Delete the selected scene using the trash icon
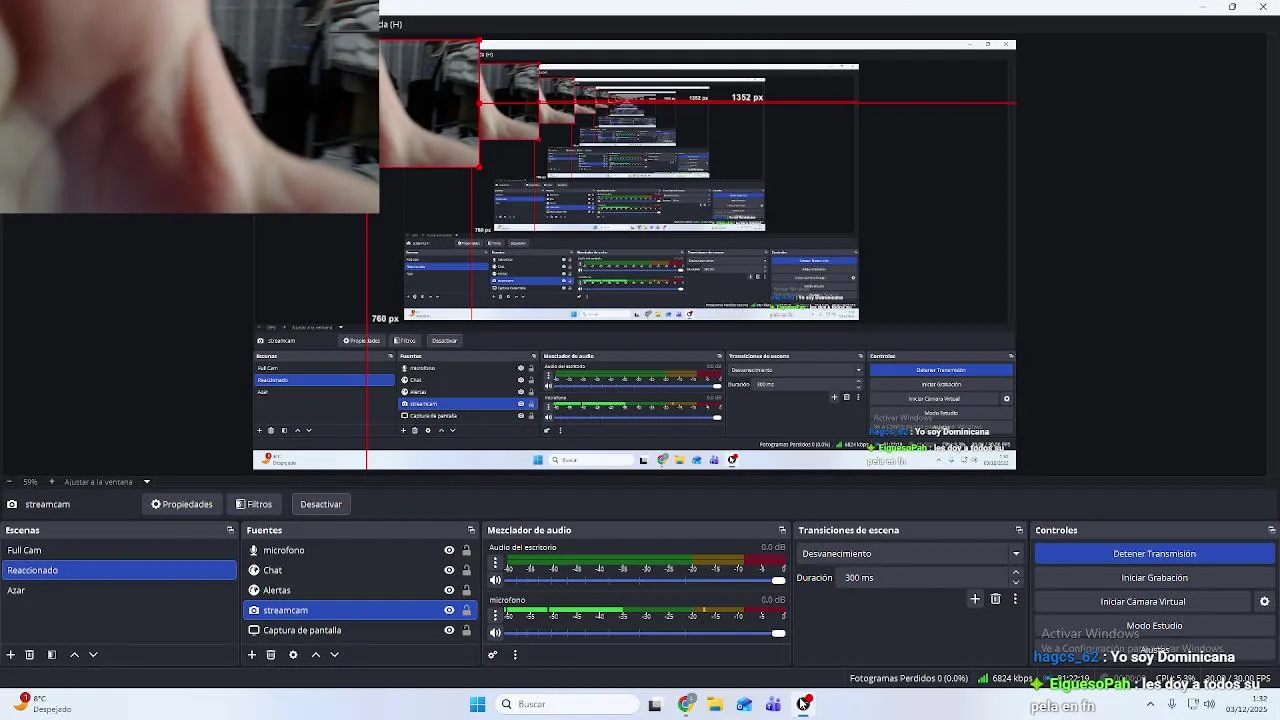The height and width of the screenshot is (720, 1280). (x=30, y=655)
